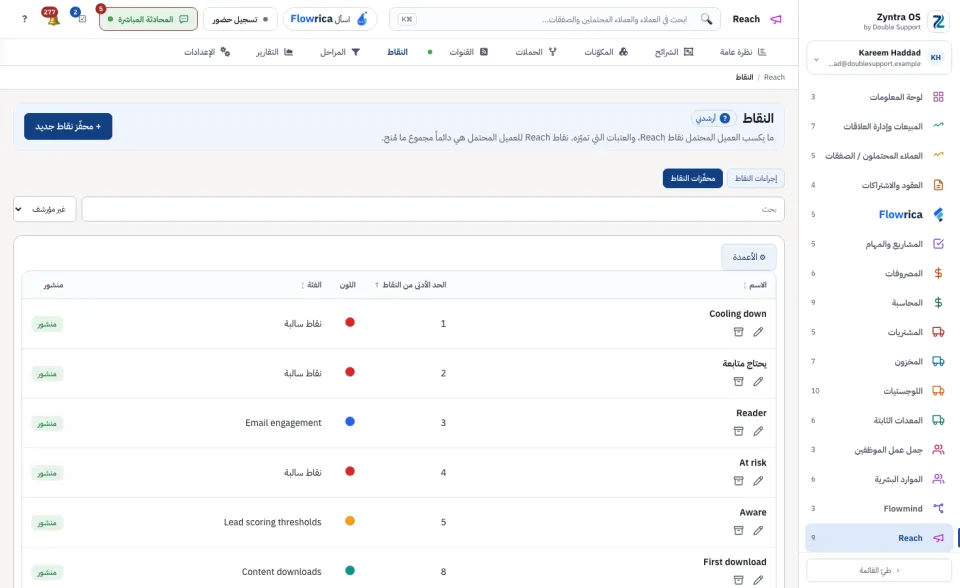Archive the يحتاج متابعة row
Viewport: 960px width, 588px height.
(x=738, y=382)
